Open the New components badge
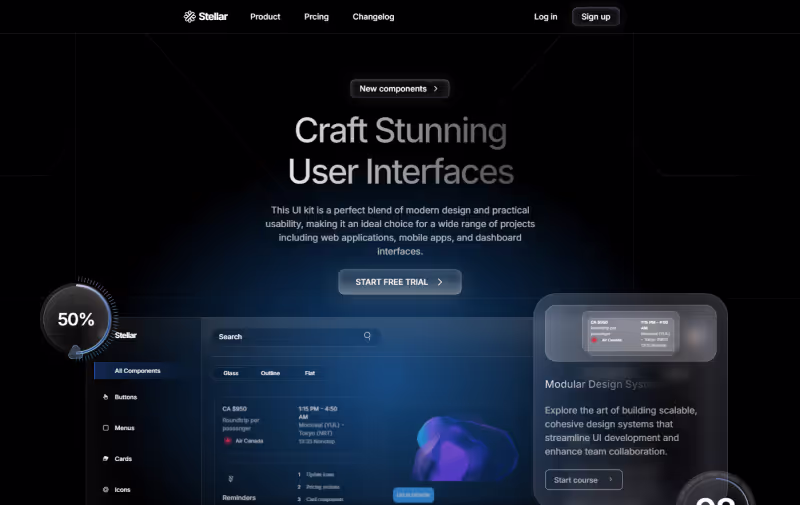Viewport: 800px width, 505px height. pyautogui.click(x=399, y=89)
